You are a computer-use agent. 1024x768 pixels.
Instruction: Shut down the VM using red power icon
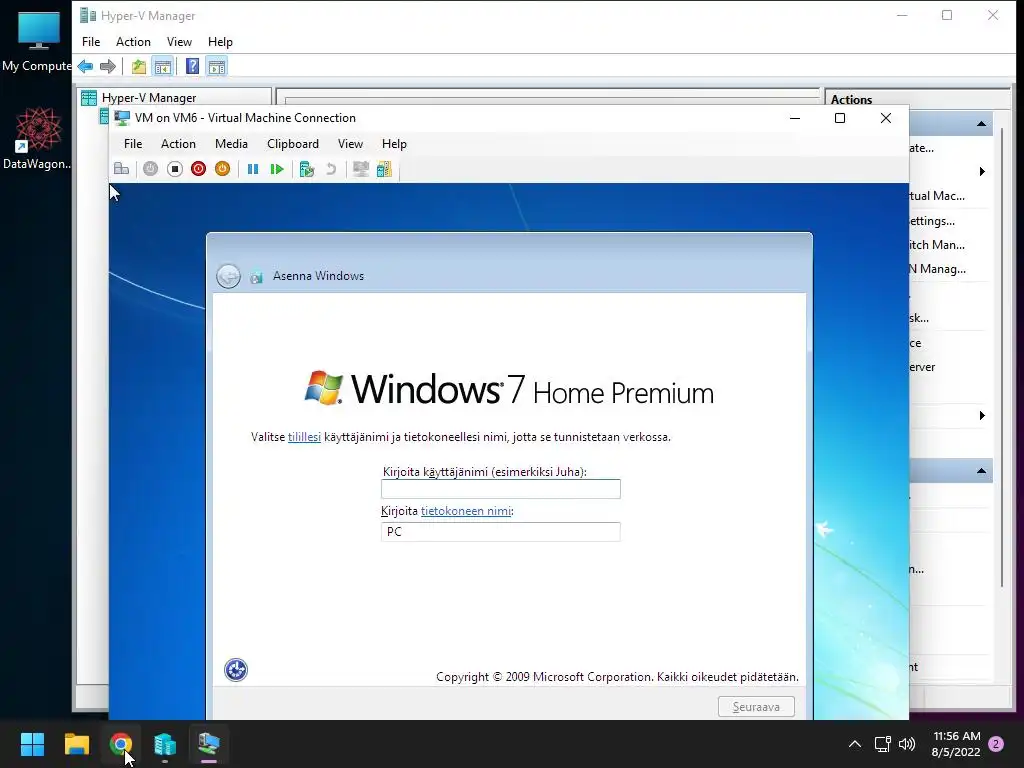coord(199,169)
